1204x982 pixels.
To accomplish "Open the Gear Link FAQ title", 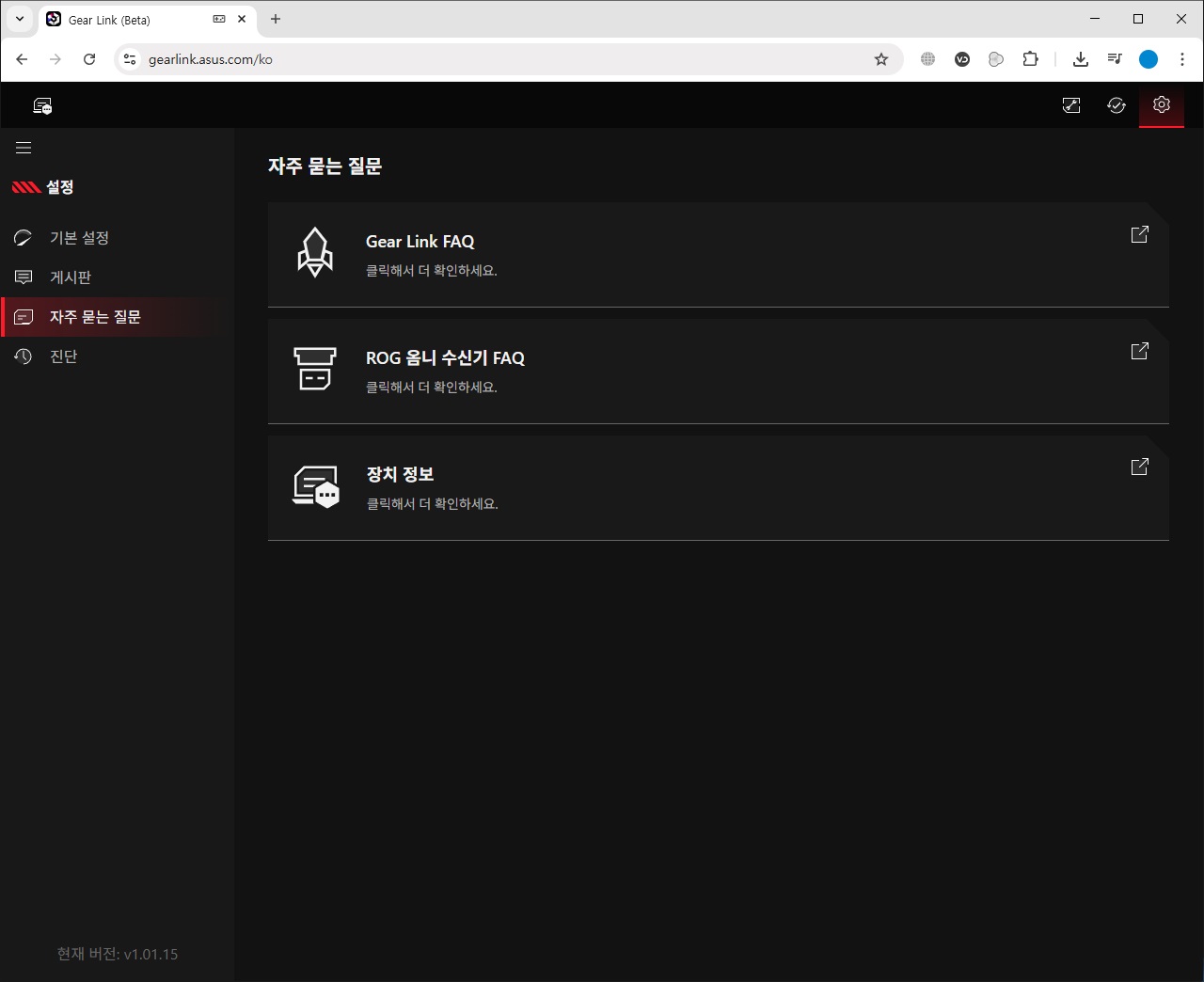I will (x=420, y=242).
